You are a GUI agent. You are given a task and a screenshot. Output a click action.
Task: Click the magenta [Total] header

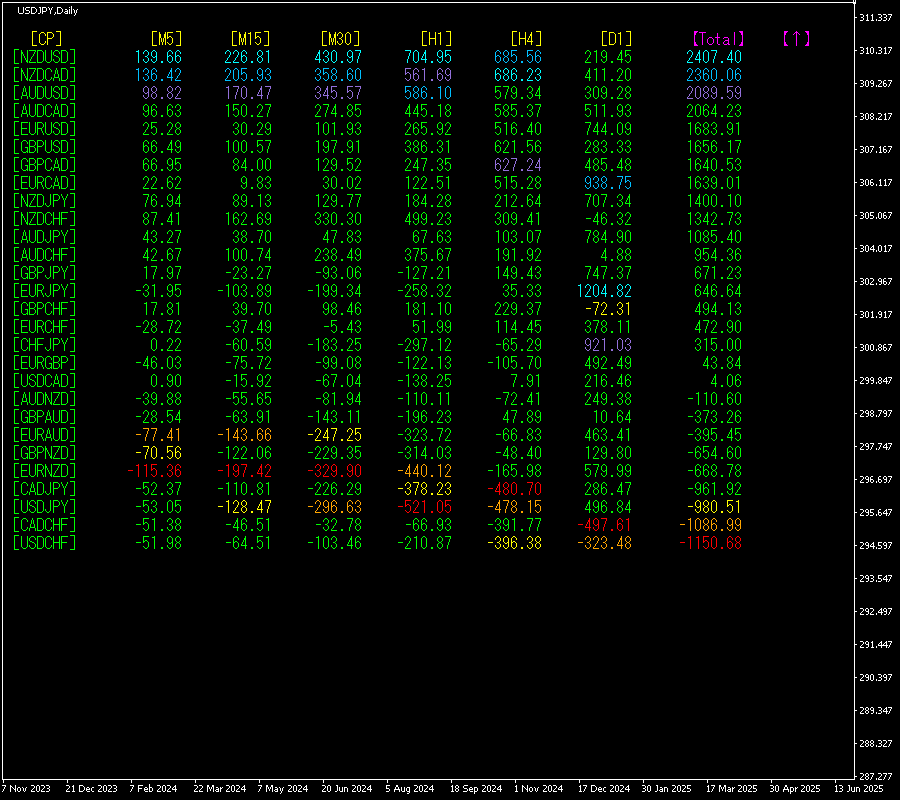point(718,39)
